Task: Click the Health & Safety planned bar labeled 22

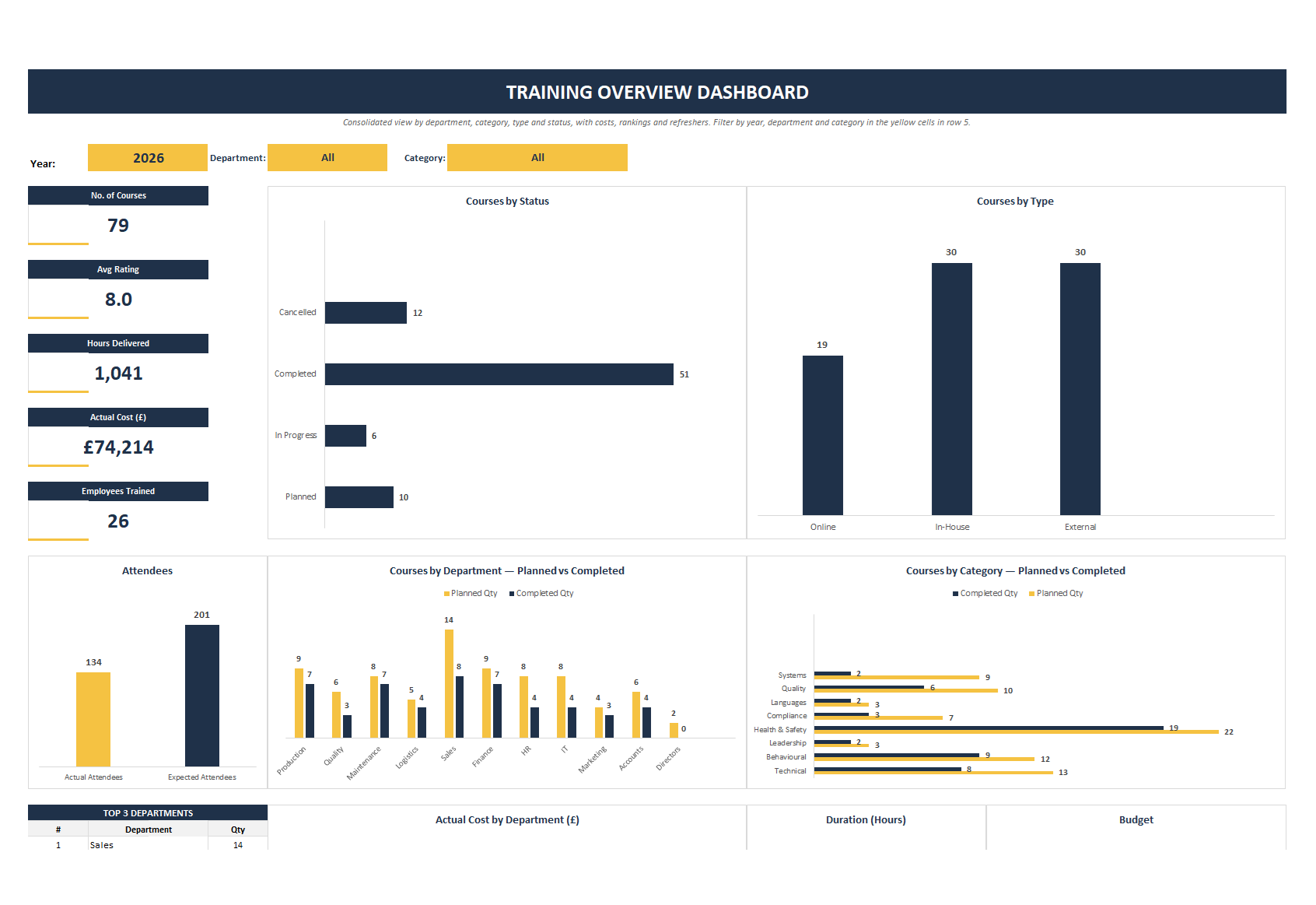Action: click(x=1017, y=732)
